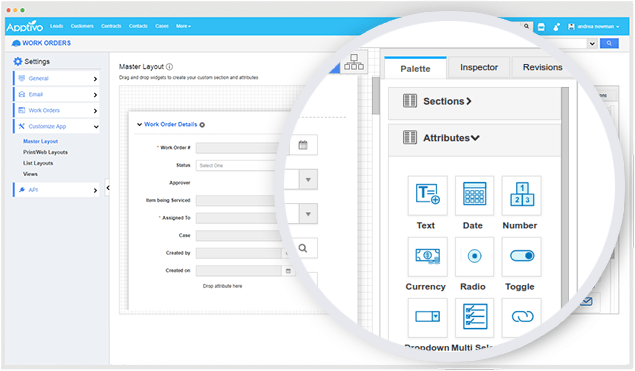Open the search bar dropdown arrow
Screen dimensions: 635x371
[x=592, y=43]
